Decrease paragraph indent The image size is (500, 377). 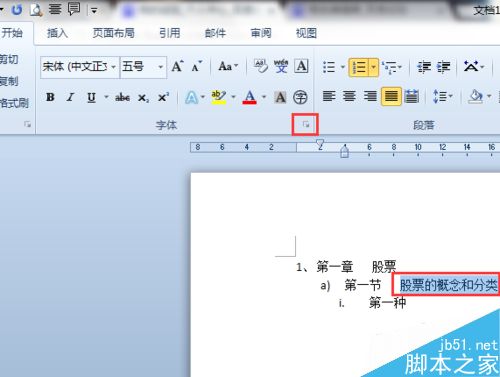pyautogui.click(x=424, y=67)
